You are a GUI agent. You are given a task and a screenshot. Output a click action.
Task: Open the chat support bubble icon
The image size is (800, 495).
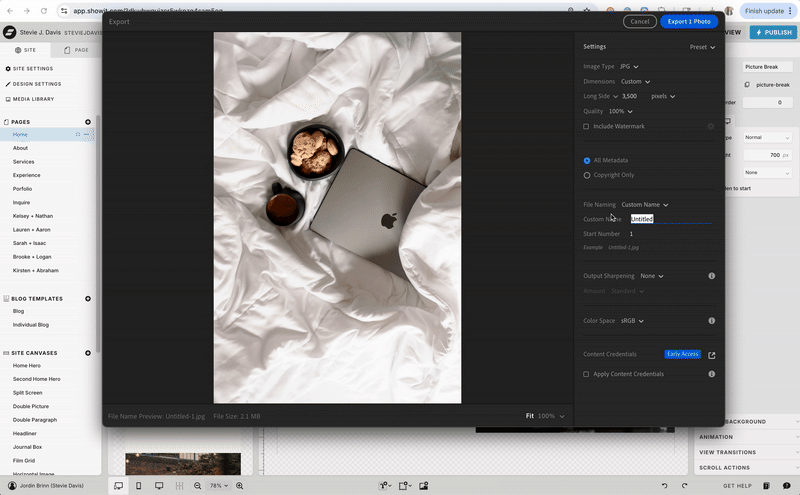click(x=786, y=486)
